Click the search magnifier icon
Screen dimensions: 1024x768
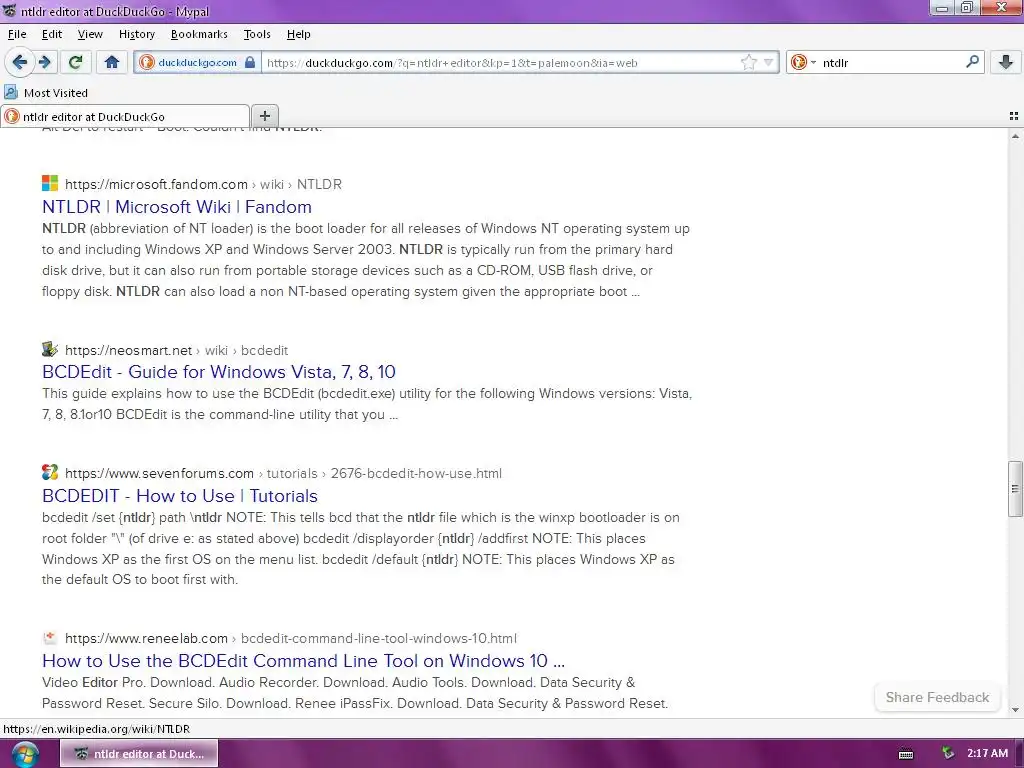click(972, 62)
